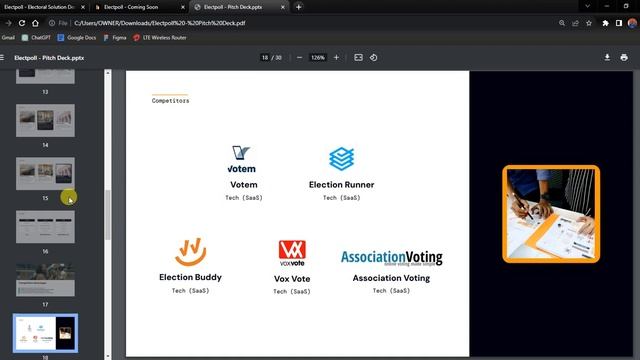Image resolution: width=640 pixels, height=360 pixels.
Task: Toggle the browser side panel icon
Action: point(619,23)
